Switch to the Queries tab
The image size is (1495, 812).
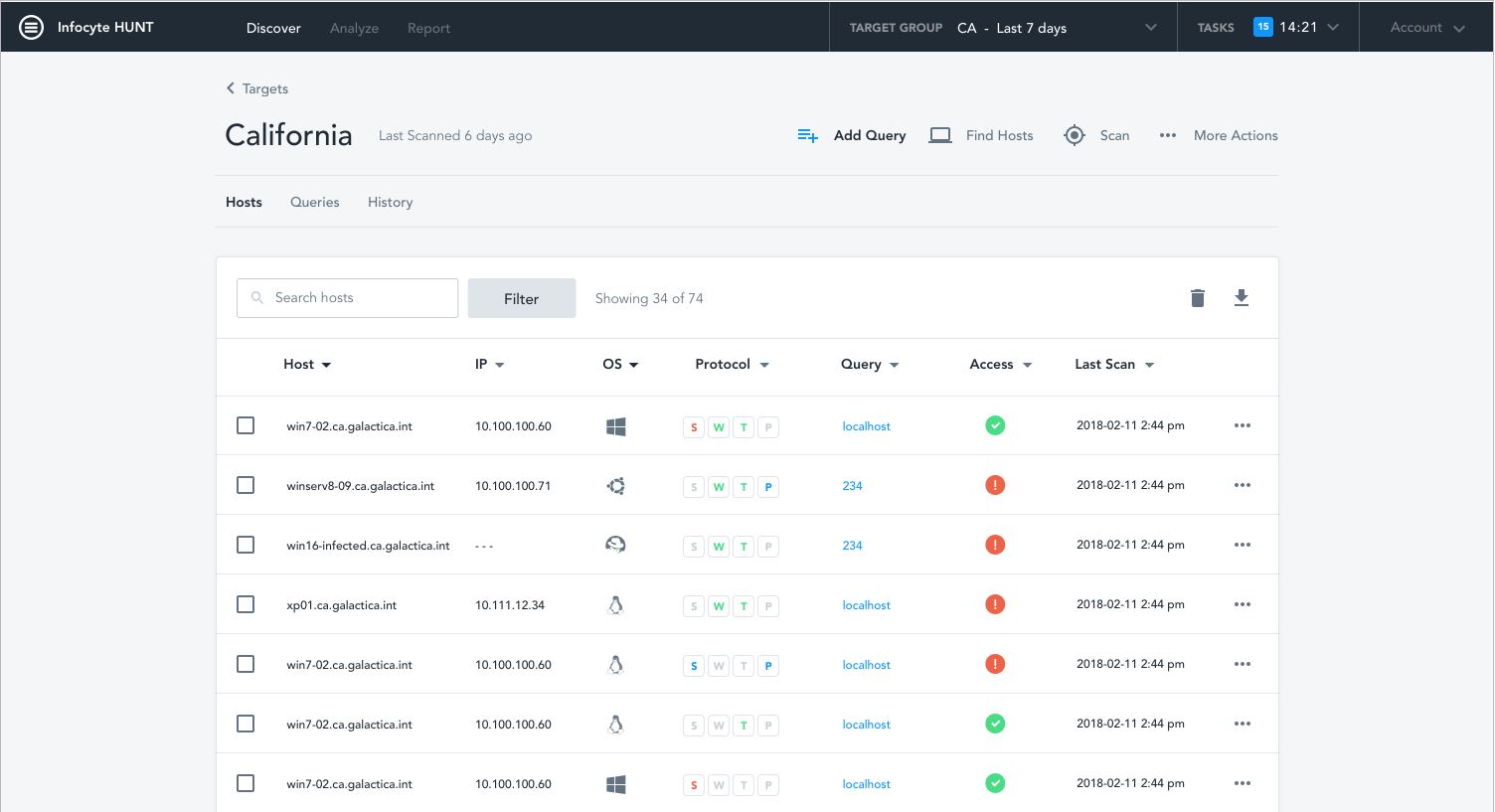(314, 202)
